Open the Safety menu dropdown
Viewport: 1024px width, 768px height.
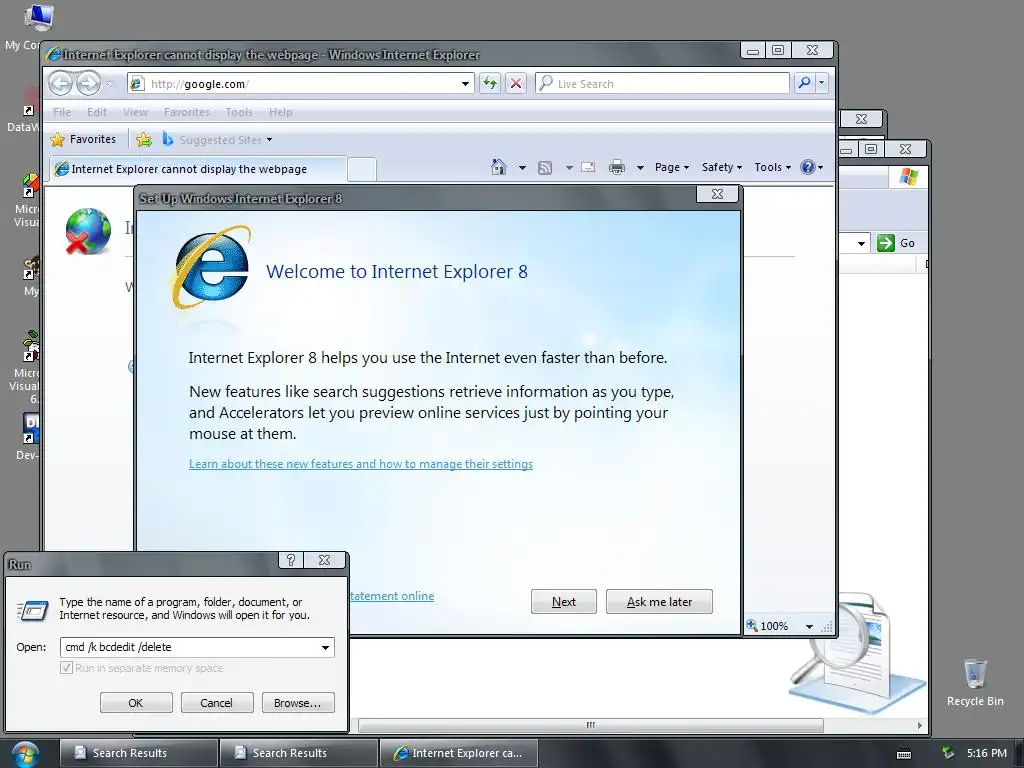(x=722, y=167)
